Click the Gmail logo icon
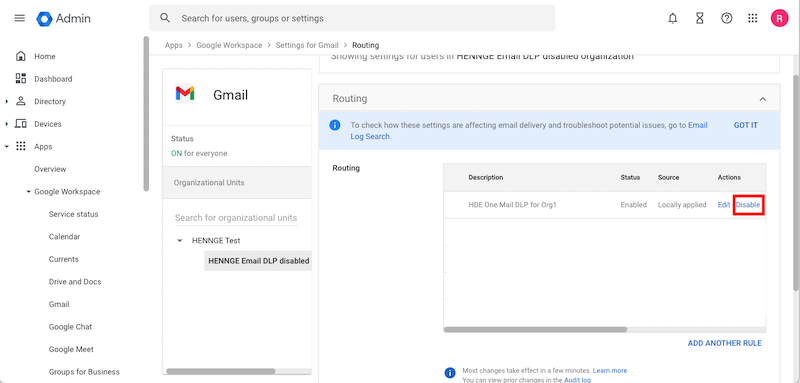800x383 pixels. click(185, 93)
